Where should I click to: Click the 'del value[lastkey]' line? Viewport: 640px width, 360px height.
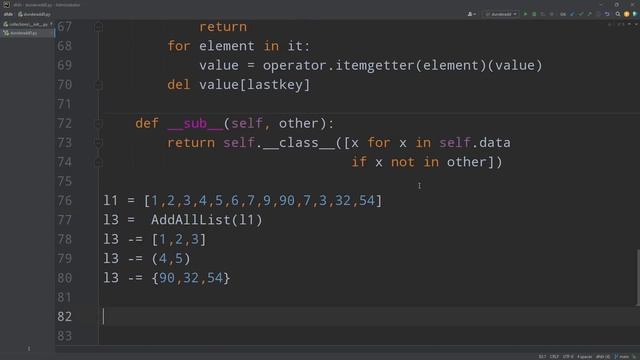[239, 85]
